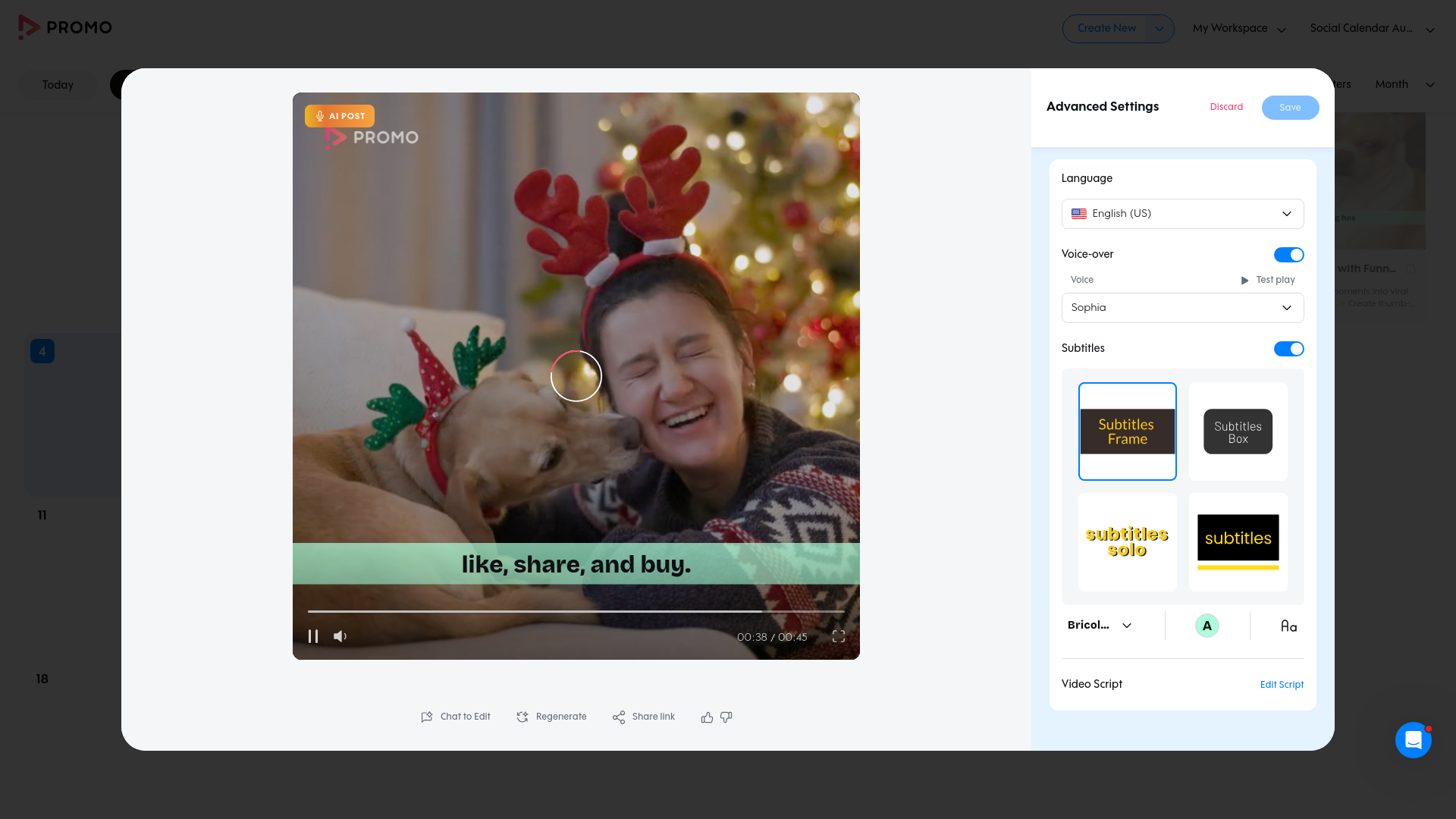Image resolution: width=1456 pixels, height=819 pixels.
Task: Click calendar date 11
Action: coord(42,516)
